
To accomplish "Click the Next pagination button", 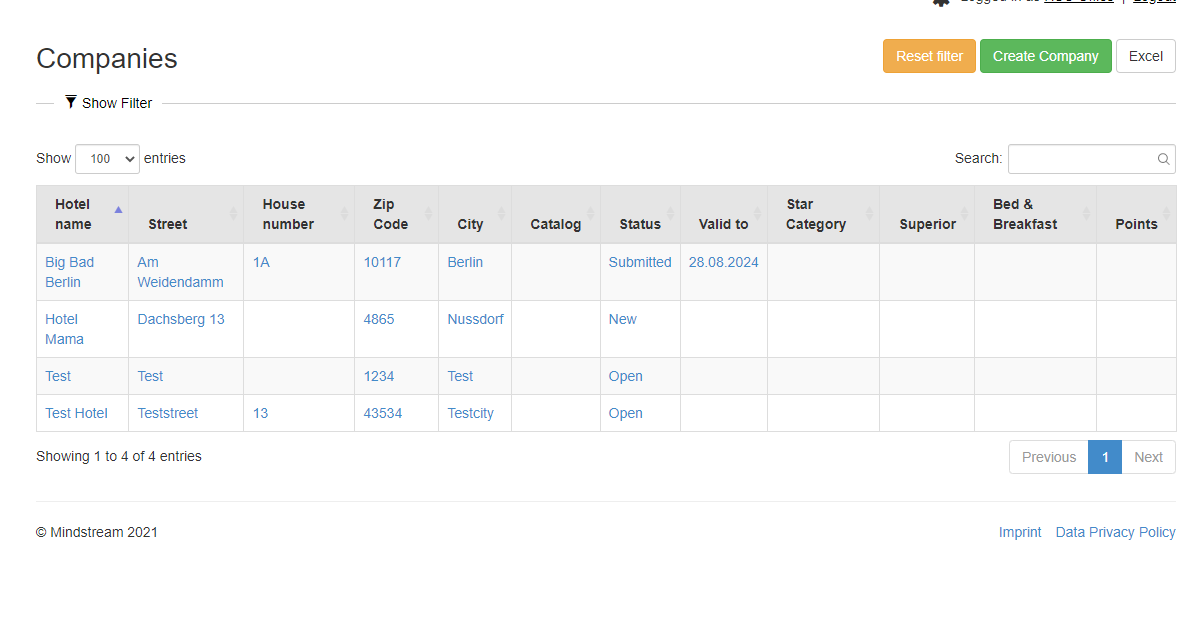I will [1148, 457].
